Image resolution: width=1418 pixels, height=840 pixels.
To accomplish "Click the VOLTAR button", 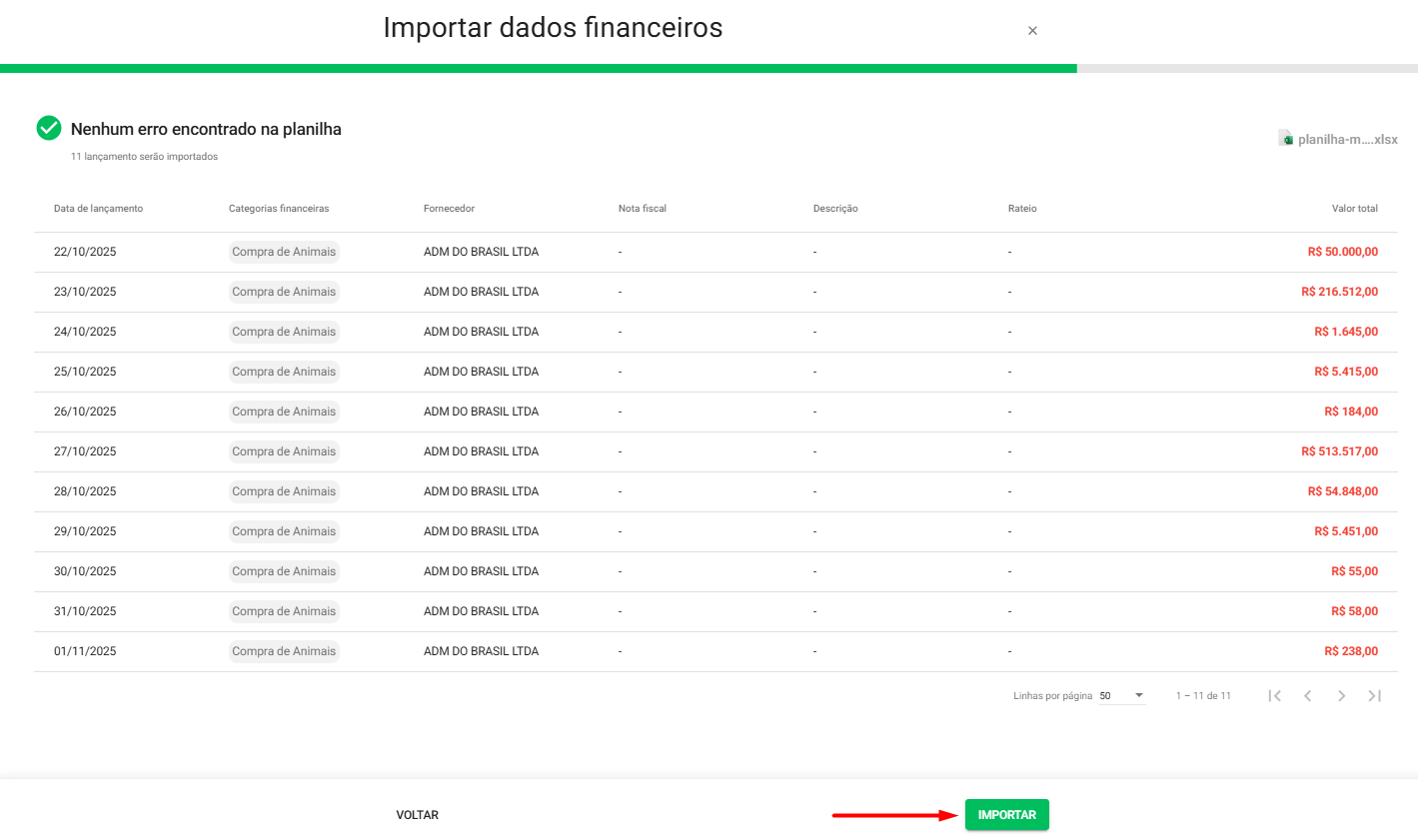I will click(x=417, y=815).
